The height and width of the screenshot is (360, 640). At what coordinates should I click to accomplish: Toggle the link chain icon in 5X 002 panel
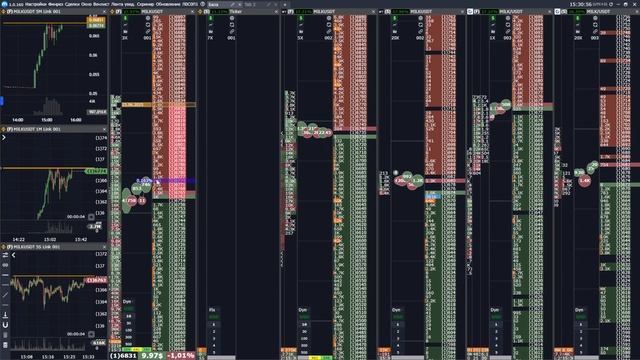tap(329, 31)
